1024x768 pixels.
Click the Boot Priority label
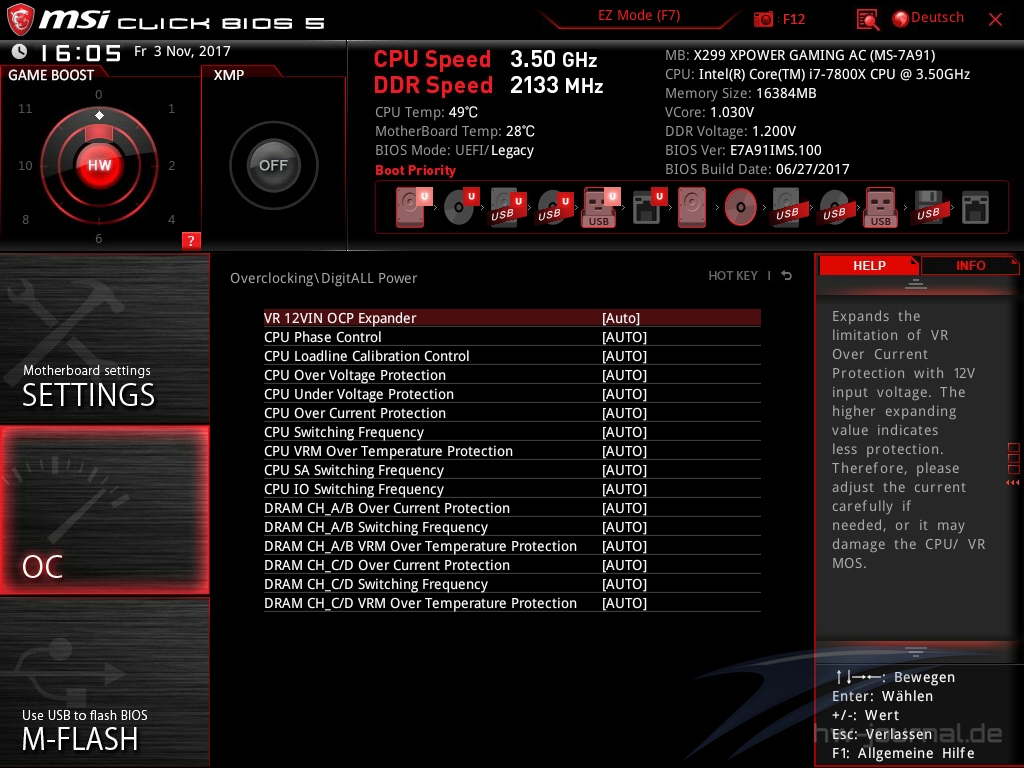pyautogui.click(x=415, y=170)
